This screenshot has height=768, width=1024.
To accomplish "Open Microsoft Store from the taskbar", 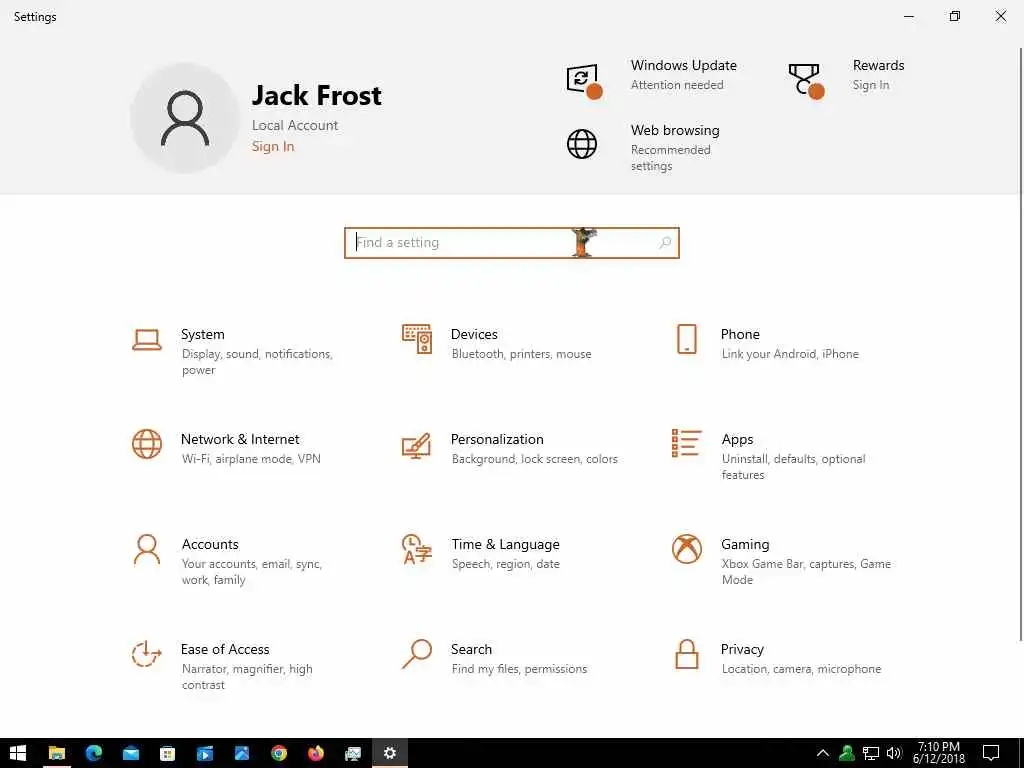I will pyautogui.click(x=168, y=753).
